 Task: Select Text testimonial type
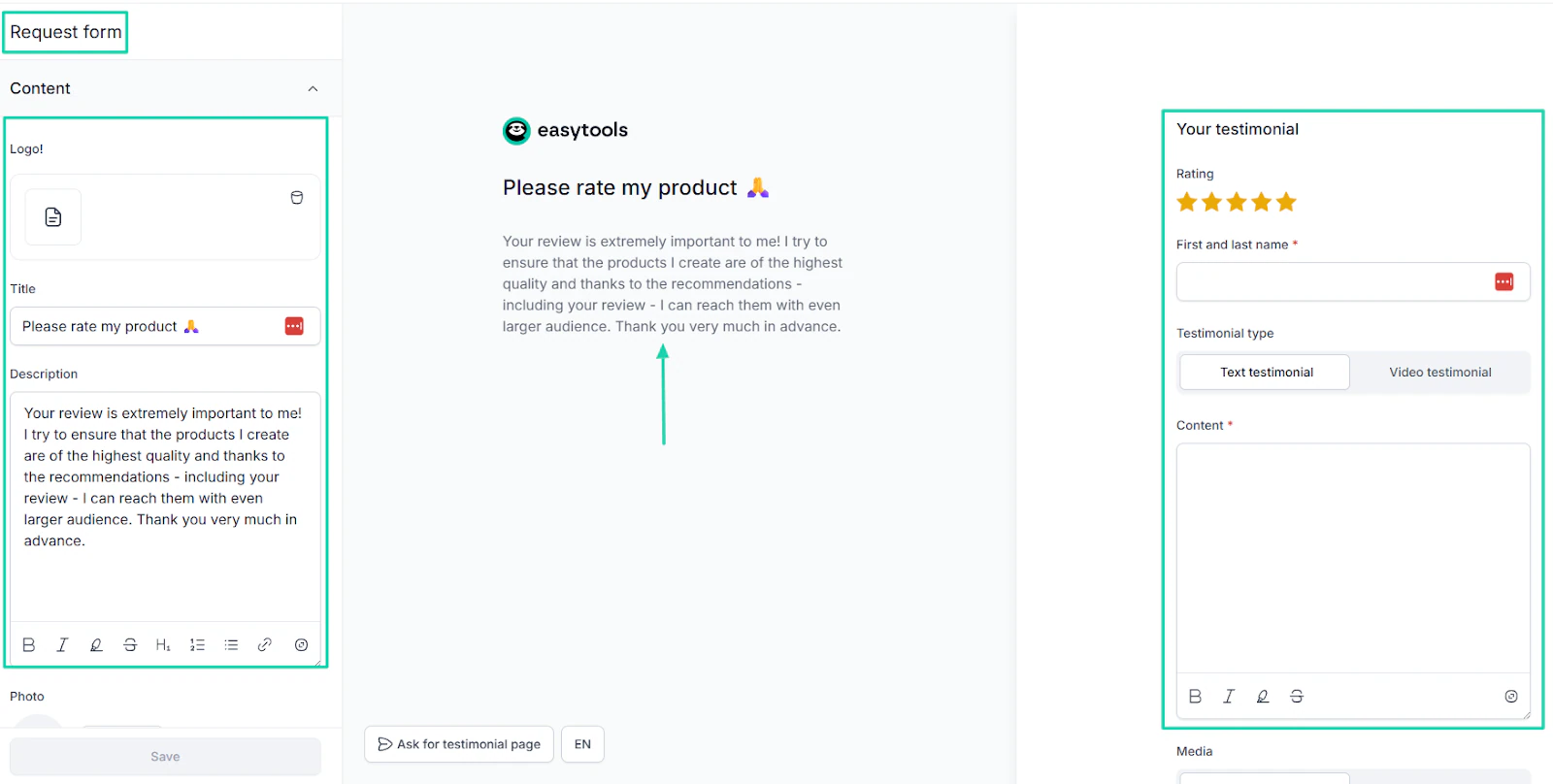[x=1266, y=373]
